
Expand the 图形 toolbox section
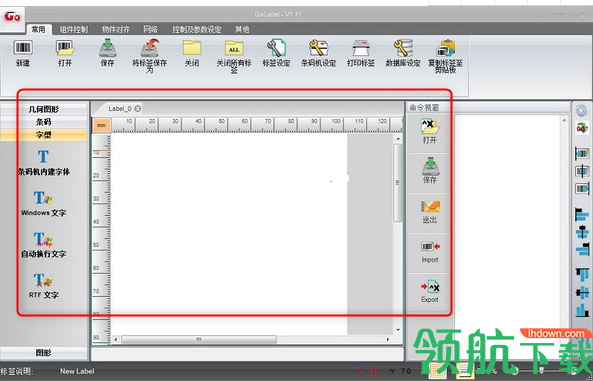44,353
